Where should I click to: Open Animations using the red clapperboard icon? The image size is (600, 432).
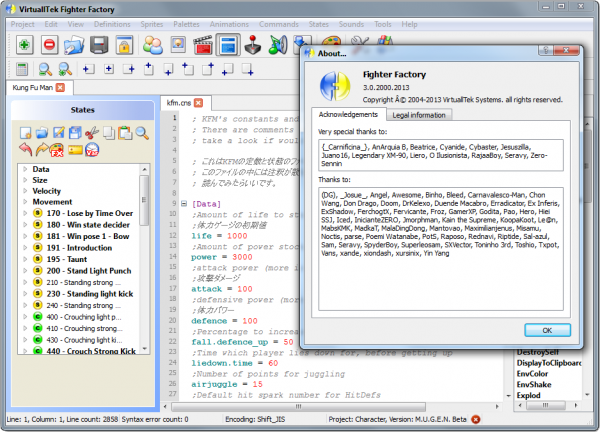coord(203,45)
